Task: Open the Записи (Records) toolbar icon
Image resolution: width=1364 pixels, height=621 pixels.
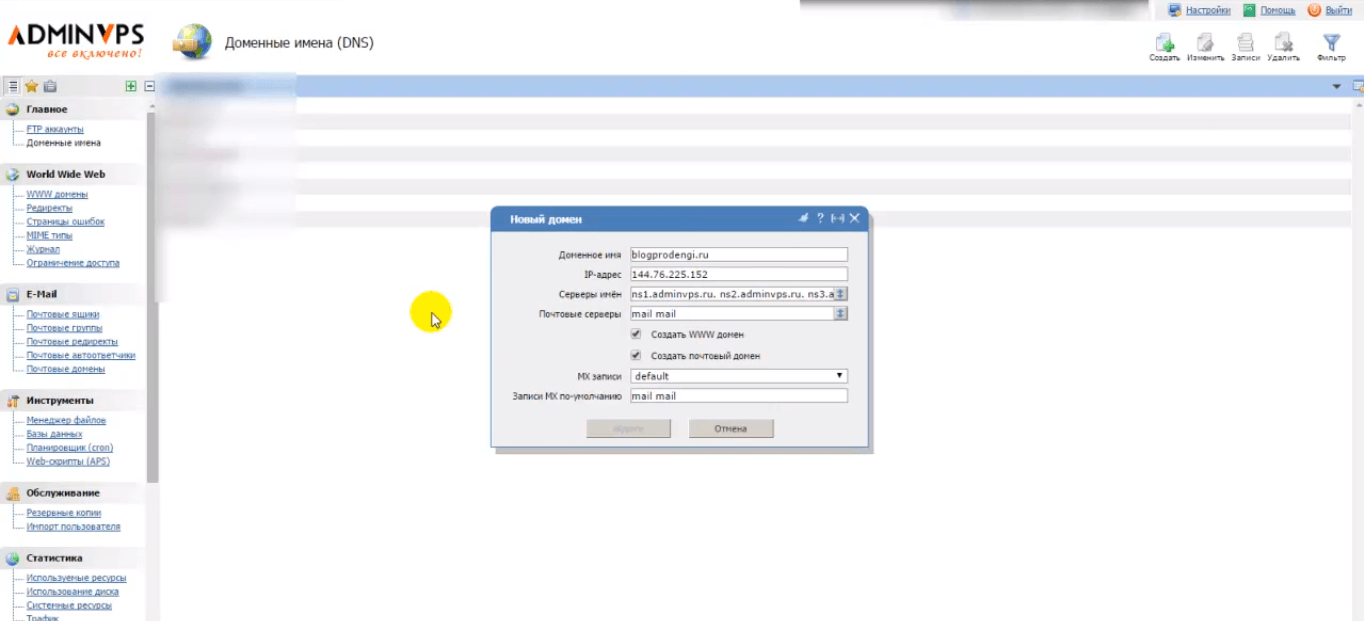Action: pos(1245,43)
